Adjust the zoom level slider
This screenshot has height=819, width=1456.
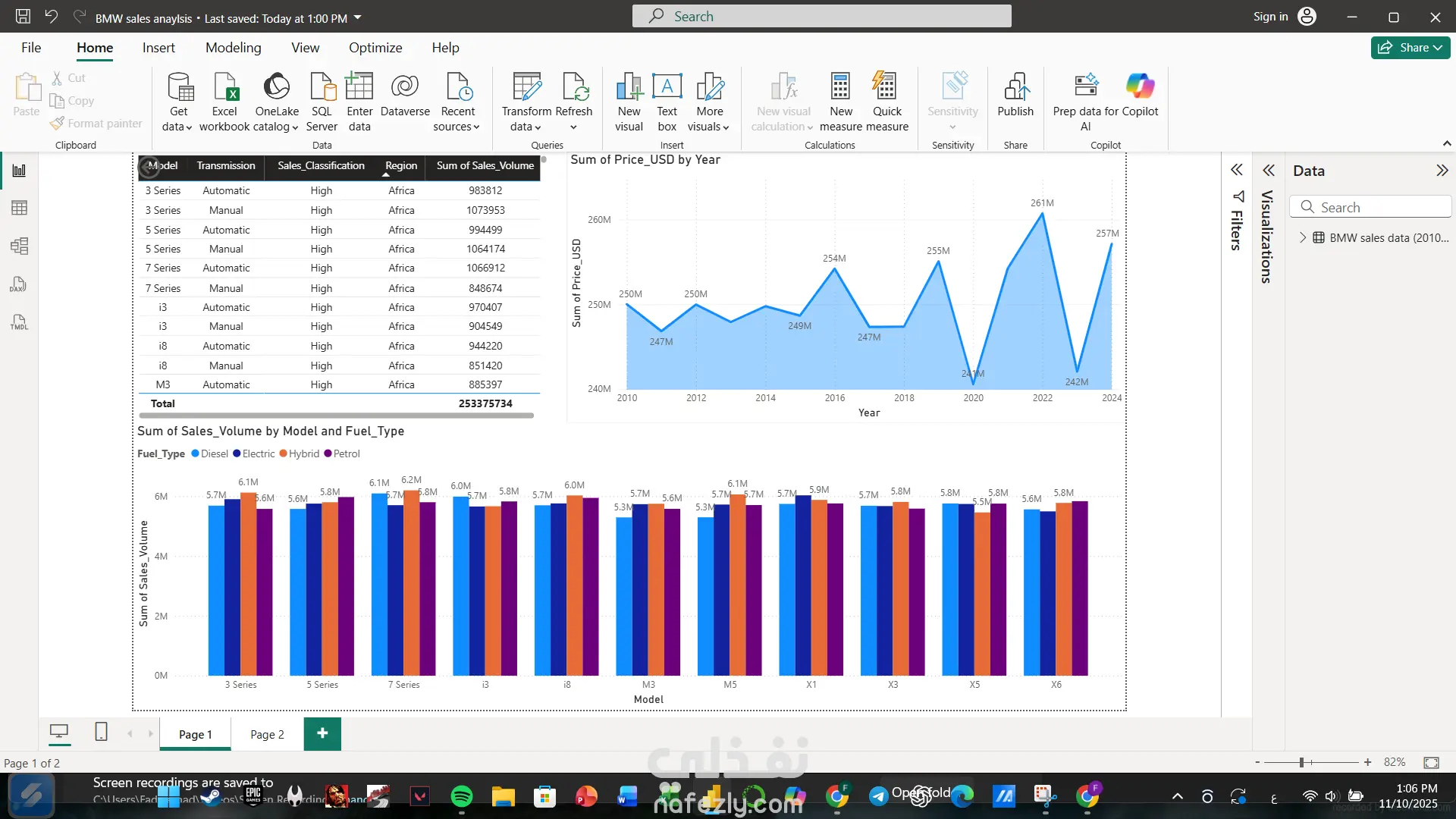pos(1301,762)
